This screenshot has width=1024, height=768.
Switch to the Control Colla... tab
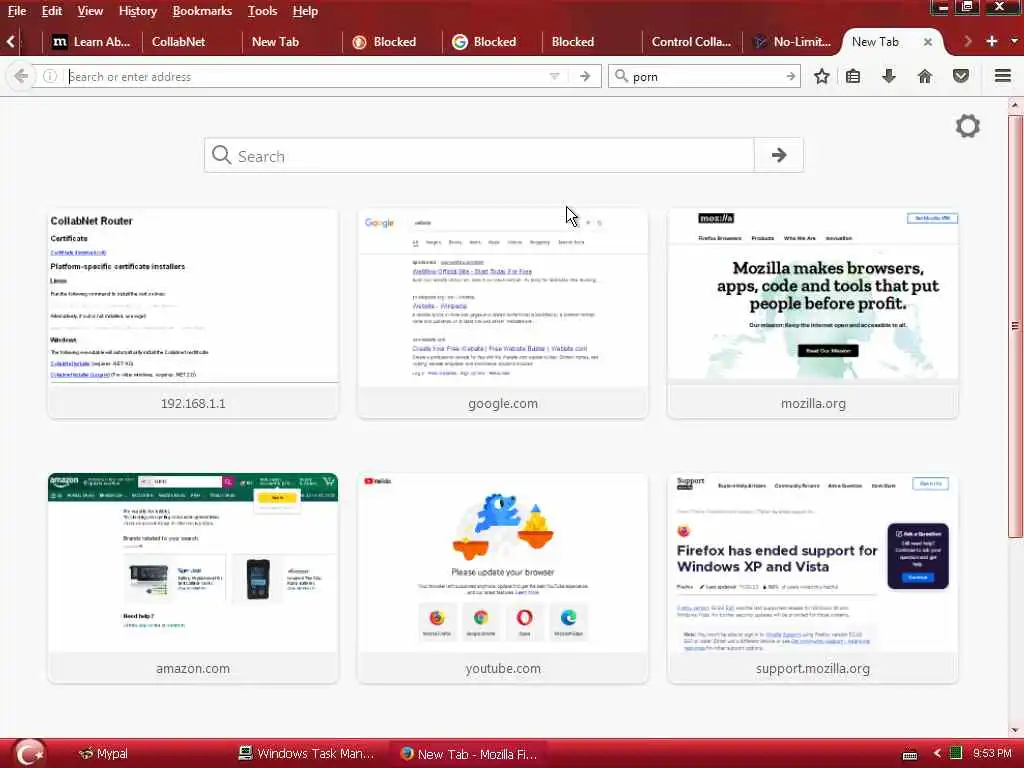[x=691, y=42]
